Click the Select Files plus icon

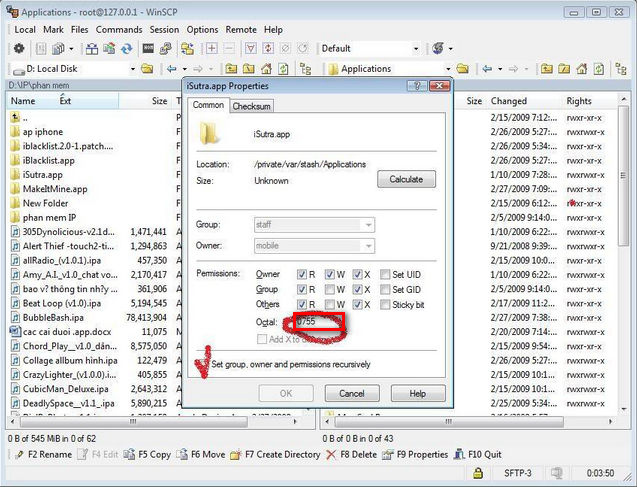pyautogui.click(x=211, y=49)
